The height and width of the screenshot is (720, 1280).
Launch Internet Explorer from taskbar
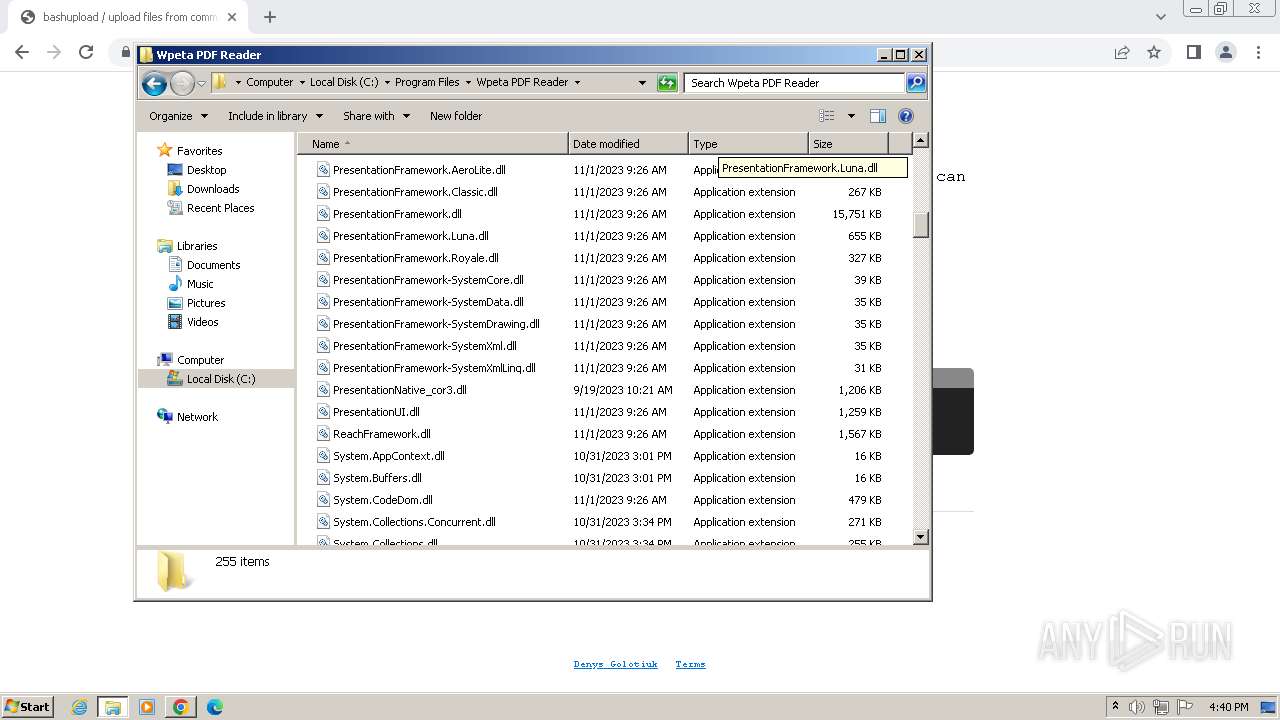coord(79,707)
